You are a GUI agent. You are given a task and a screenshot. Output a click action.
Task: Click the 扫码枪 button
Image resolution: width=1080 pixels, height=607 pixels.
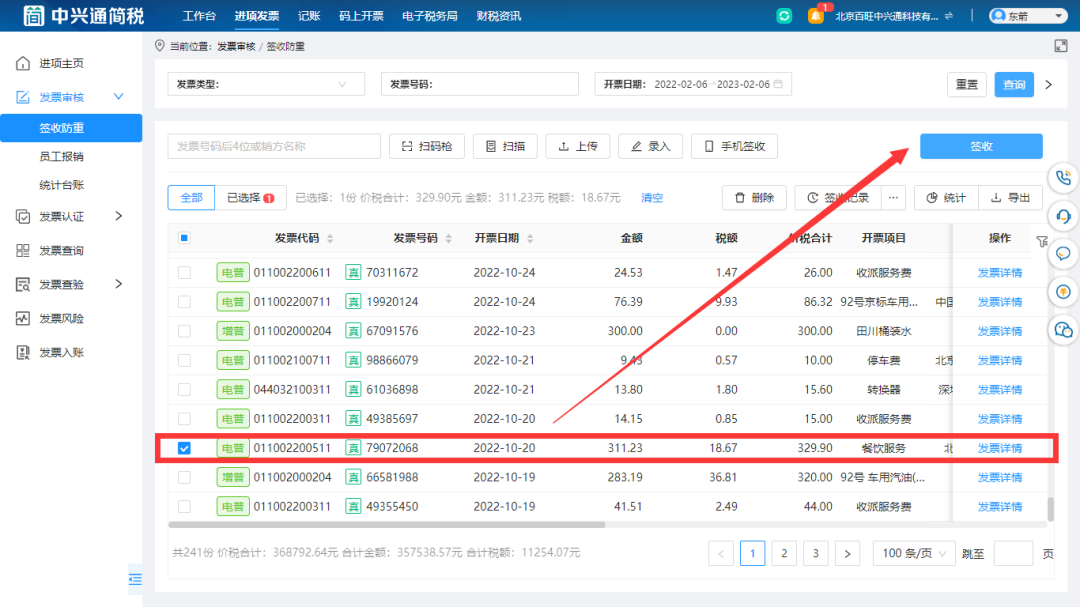coord(426,146)
